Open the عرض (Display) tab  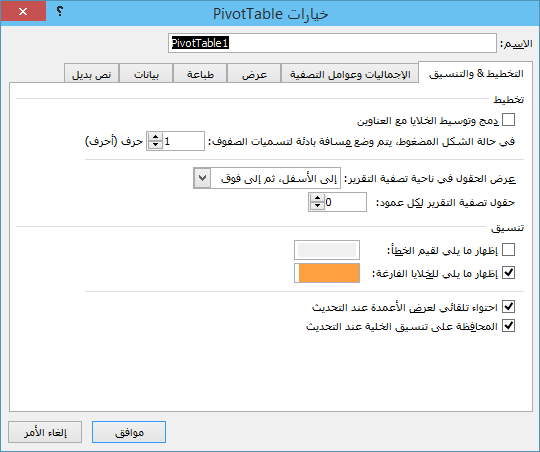pyautogui.click(x=254, y=74)
